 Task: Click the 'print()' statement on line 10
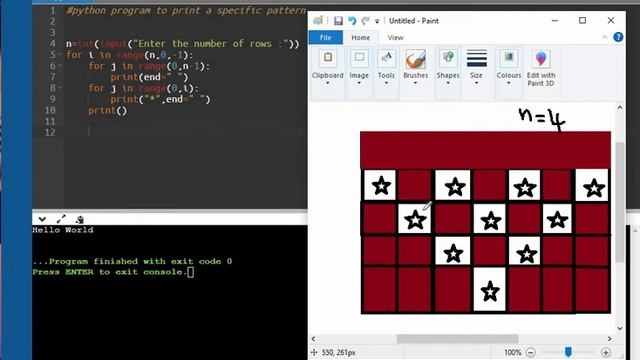point(108,110)
